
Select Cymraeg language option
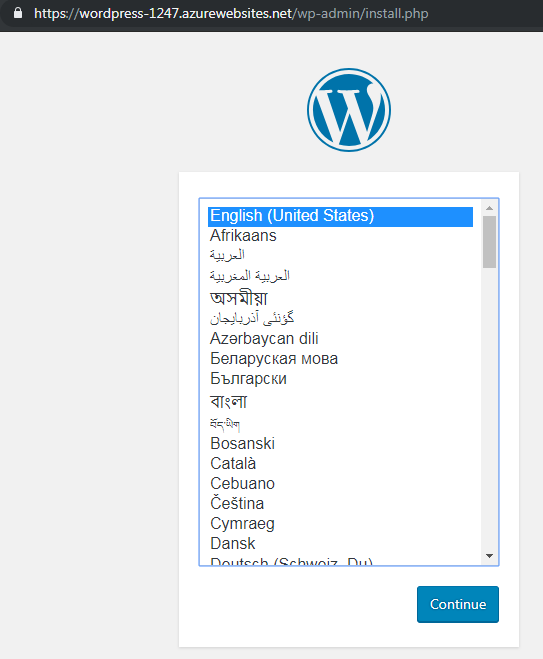click(x=340, y=524)
